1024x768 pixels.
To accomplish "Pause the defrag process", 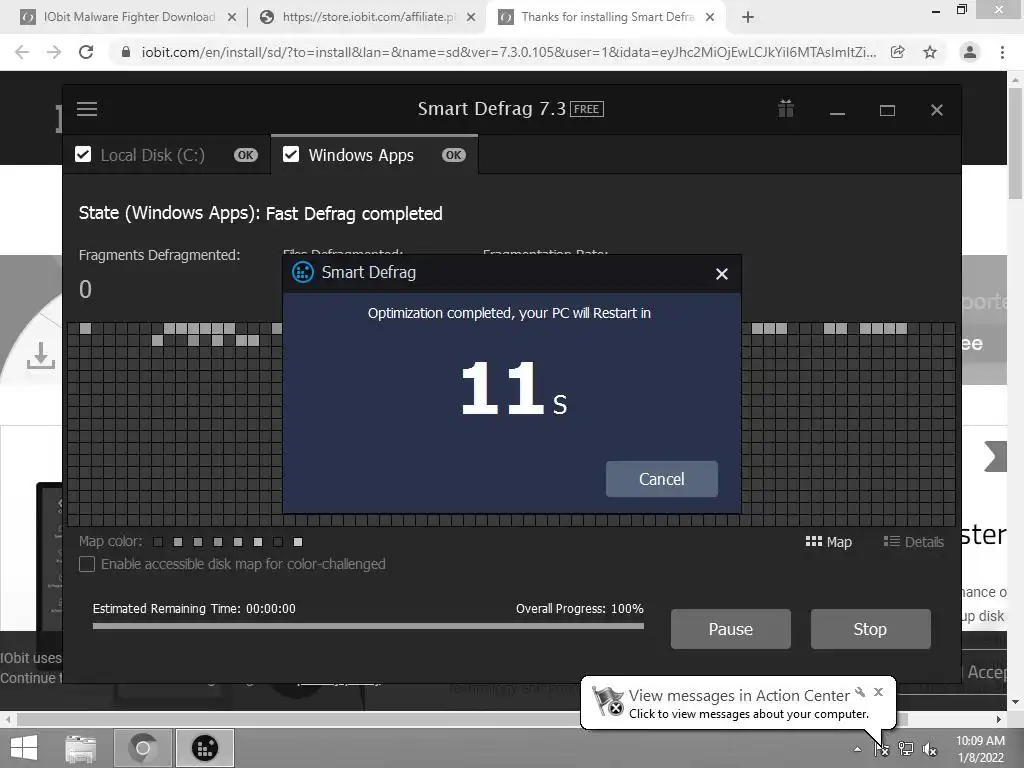I will 731,629.
